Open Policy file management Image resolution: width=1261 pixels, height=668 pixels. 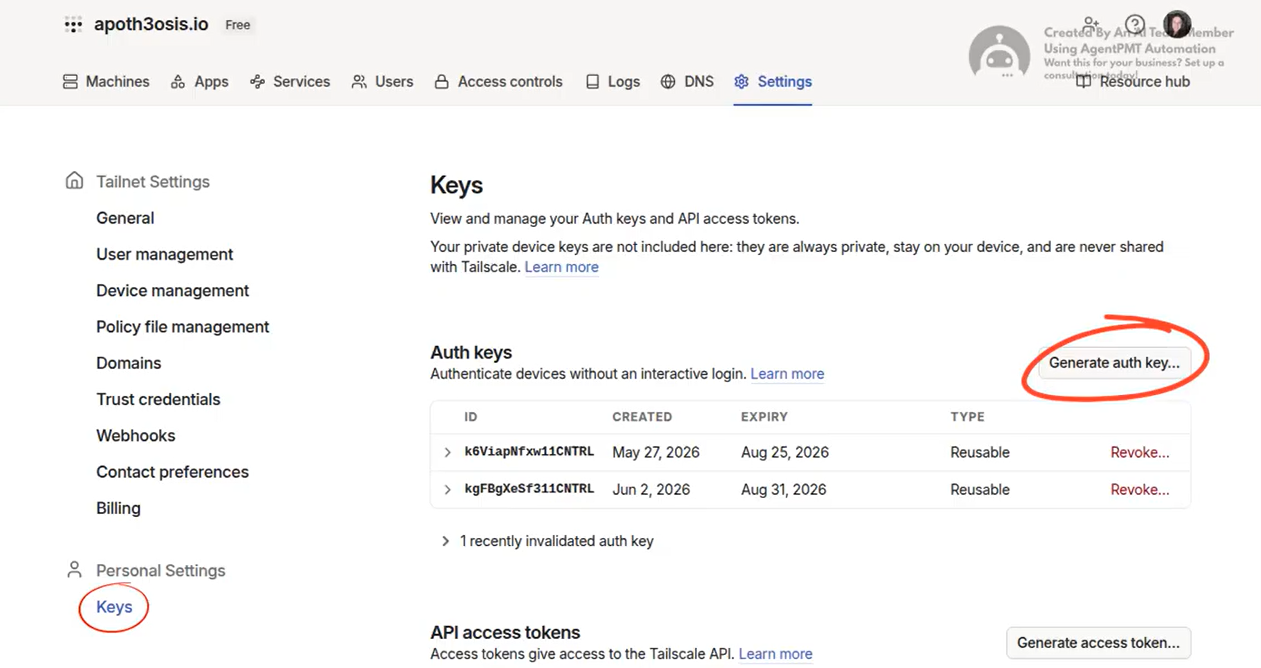click(183, 327)
